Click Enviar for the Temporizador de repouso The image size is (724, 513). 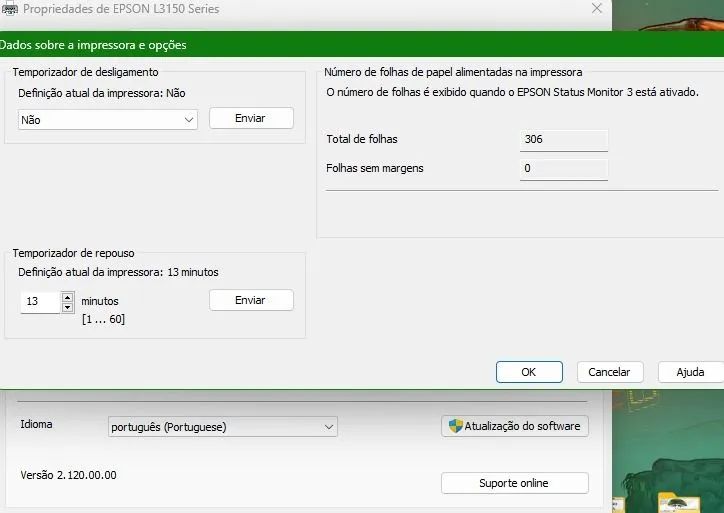pyautogui.click(x=251, y=300)
